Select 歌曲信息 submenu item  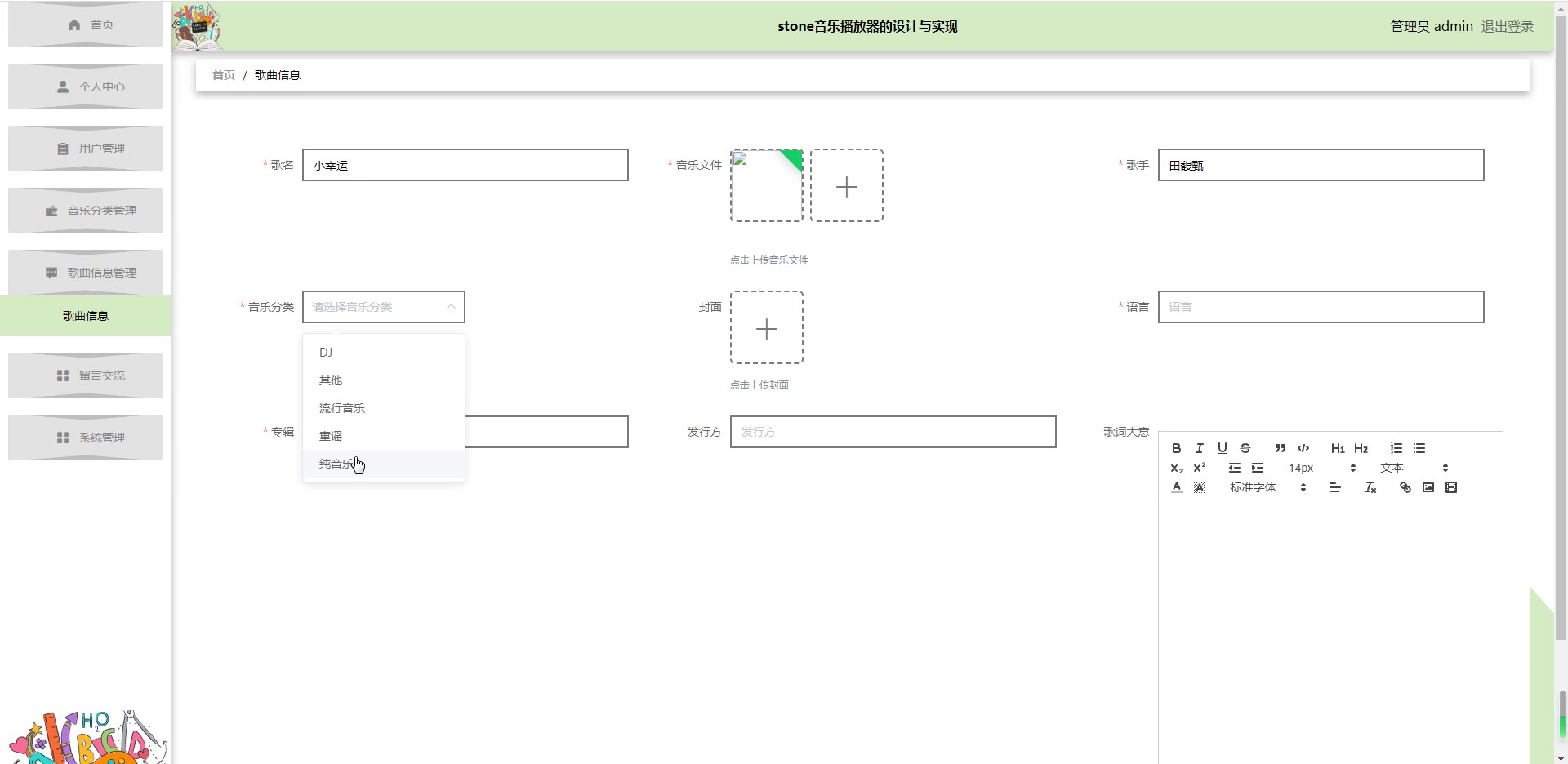pos(86,316)
